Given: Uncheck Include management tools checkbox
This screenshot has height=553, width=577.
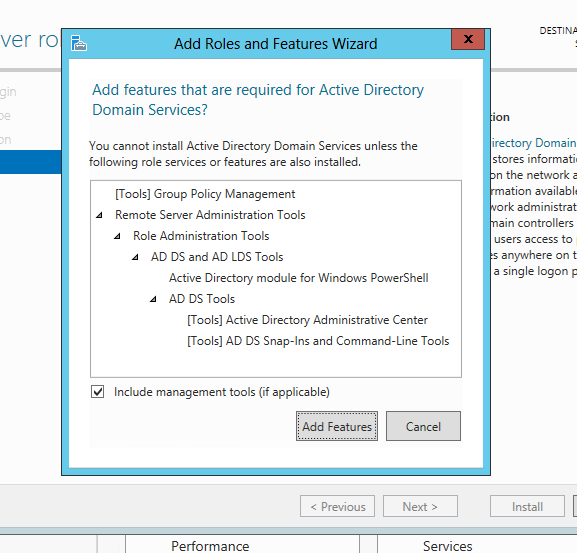Looking at the screenshot, I should tap(98, 391).
